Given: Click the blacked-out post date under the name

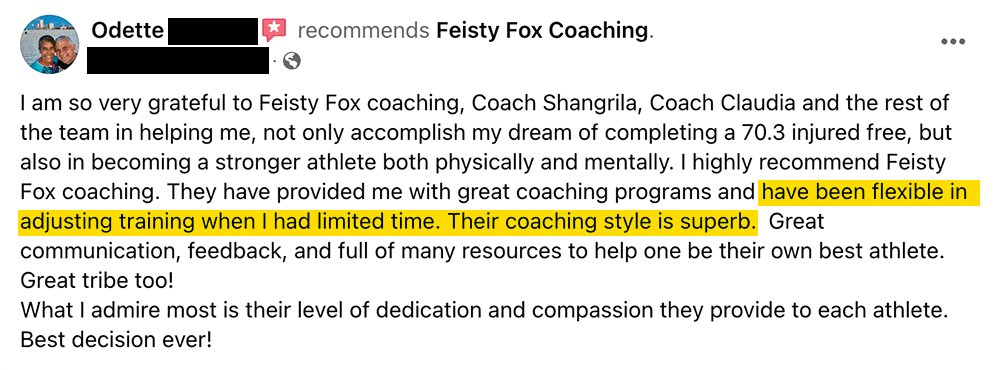Looking at the screenshot, I should (x=178, y=61).
